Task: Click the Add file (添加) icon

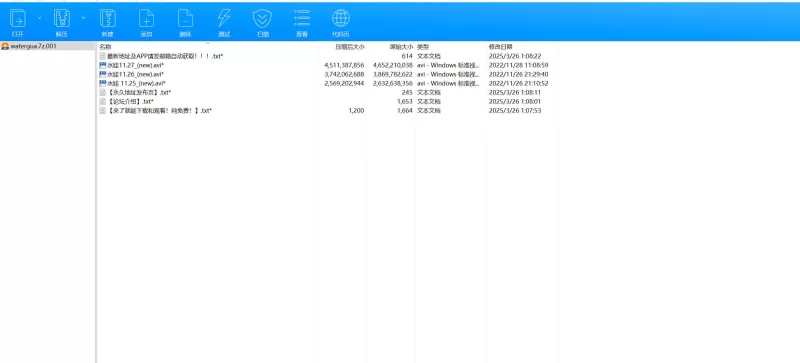Action: [146, 19]
